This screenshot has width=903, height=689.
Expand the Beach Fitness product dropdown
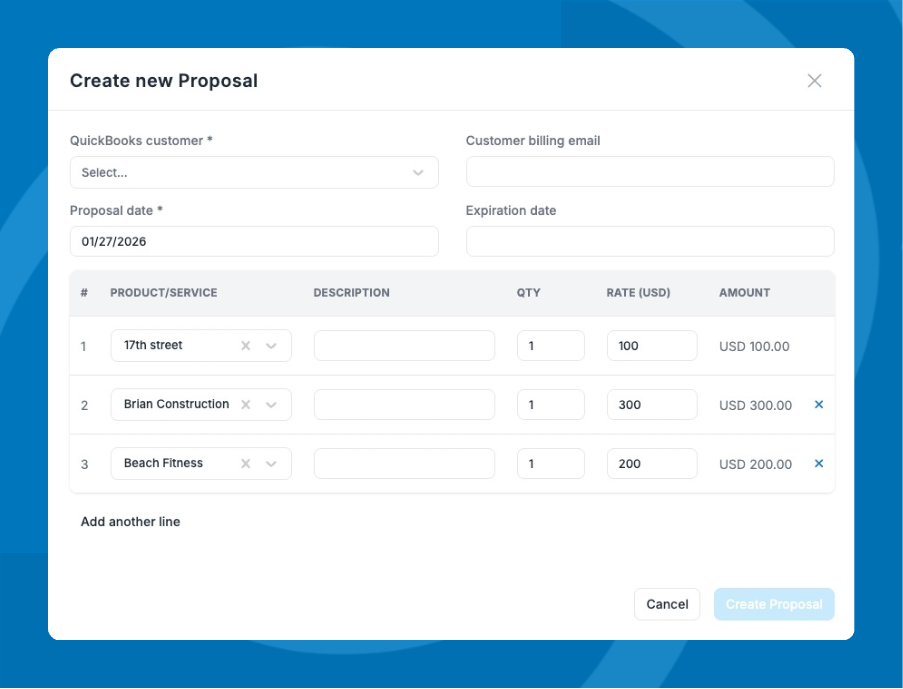tap(271, 464)
